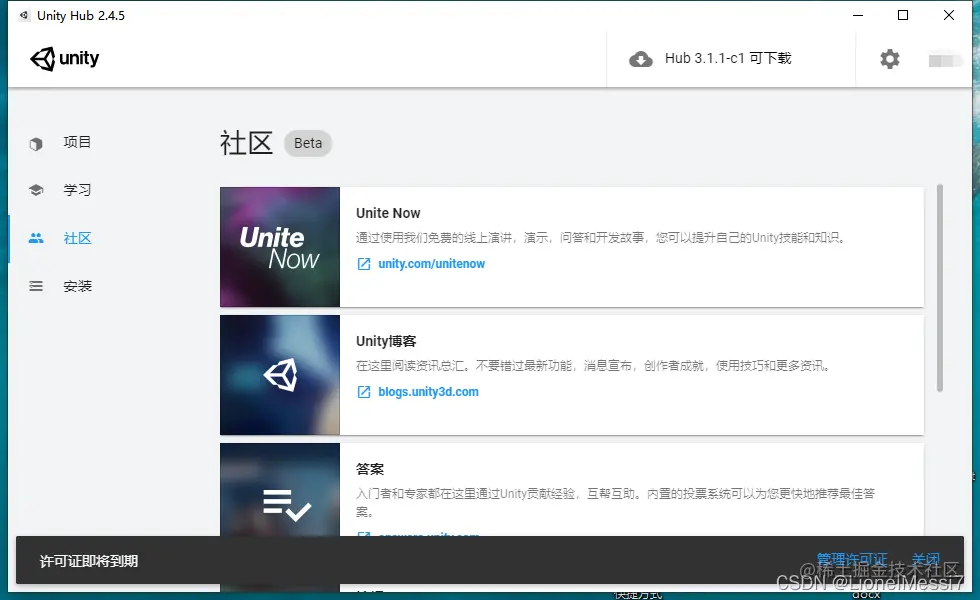Click the 安装 list icon

point(36,286)
